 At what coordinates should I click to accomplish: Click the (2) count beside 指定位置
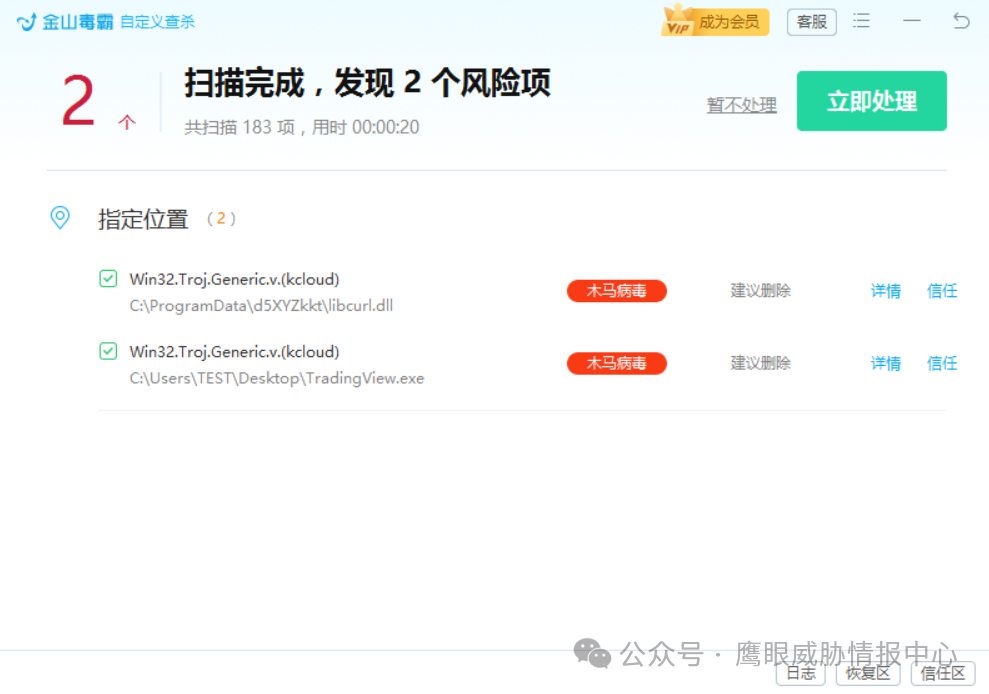tap(221, 219)
